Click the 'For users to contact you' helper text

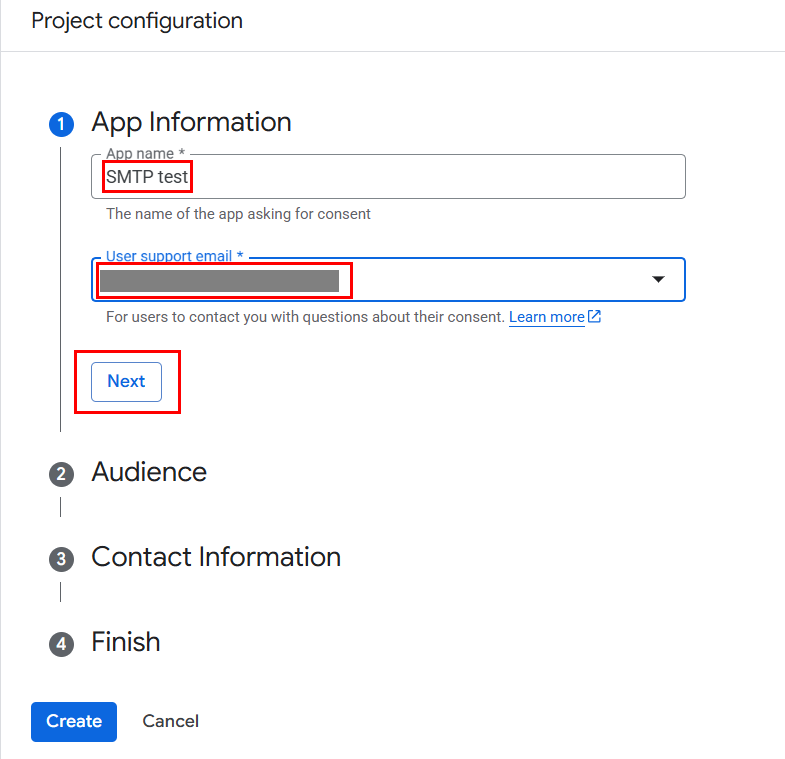tap(305, 317)
